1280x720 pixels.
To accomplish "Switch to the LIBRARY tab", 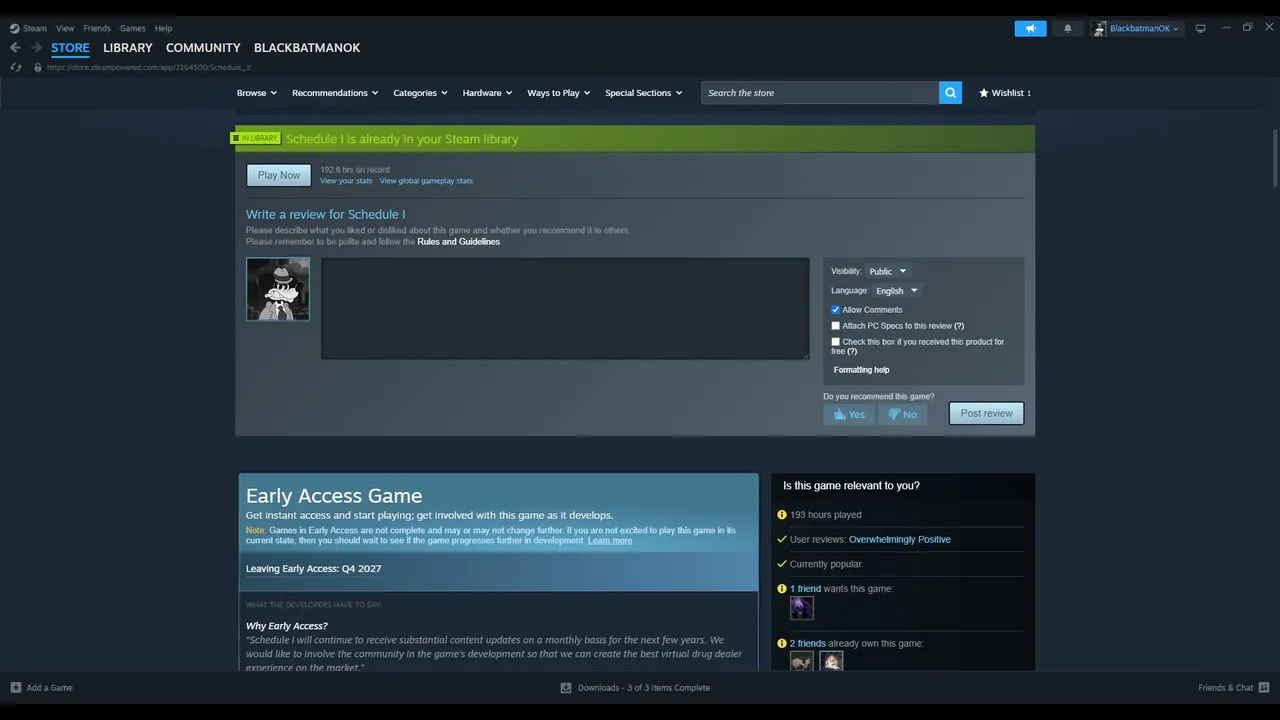I will click(x=128, y=48).
